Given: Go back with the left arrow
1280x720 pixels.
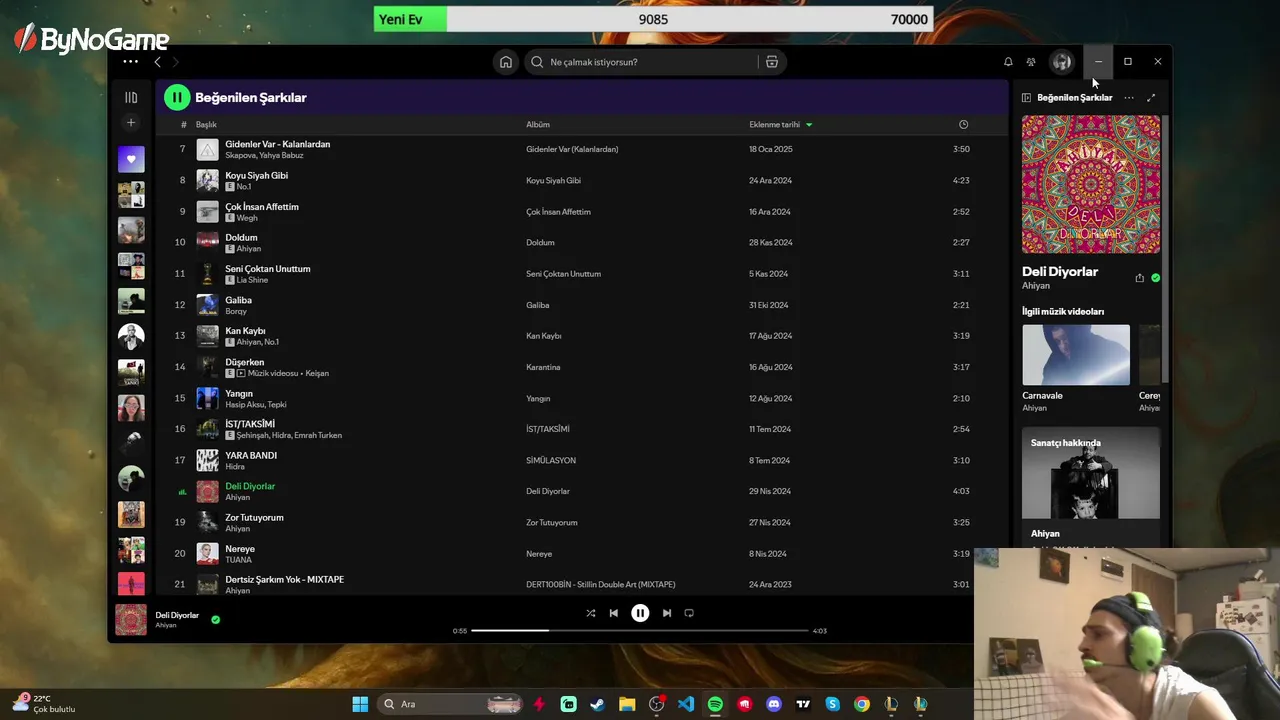Looking at the screenshot, I should [157, 62].
